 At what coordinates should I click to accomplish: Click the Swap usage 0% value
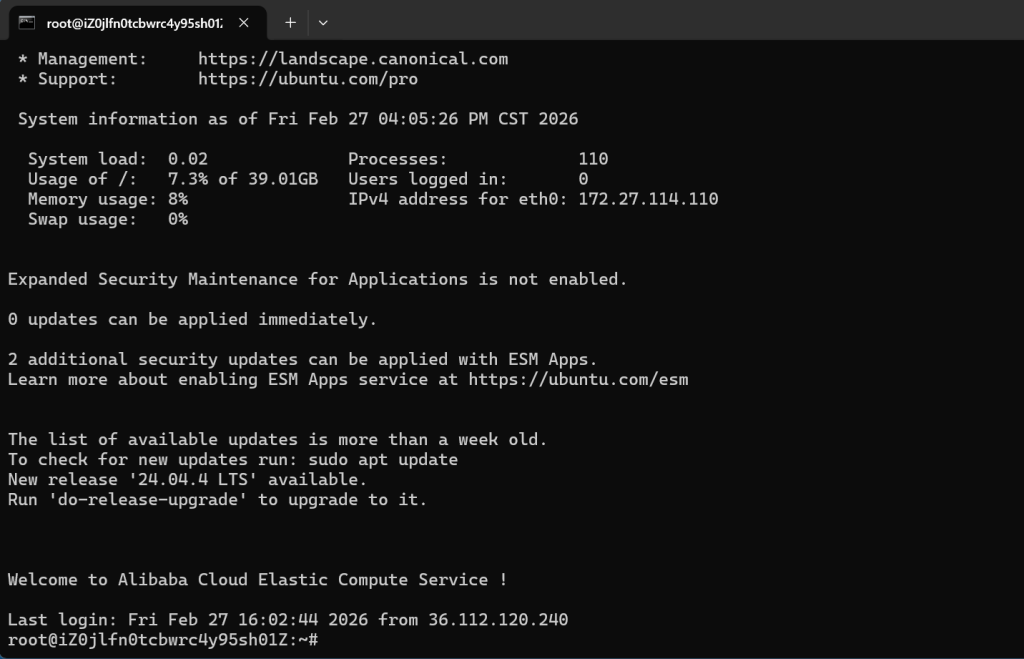(x=178, y=219)
